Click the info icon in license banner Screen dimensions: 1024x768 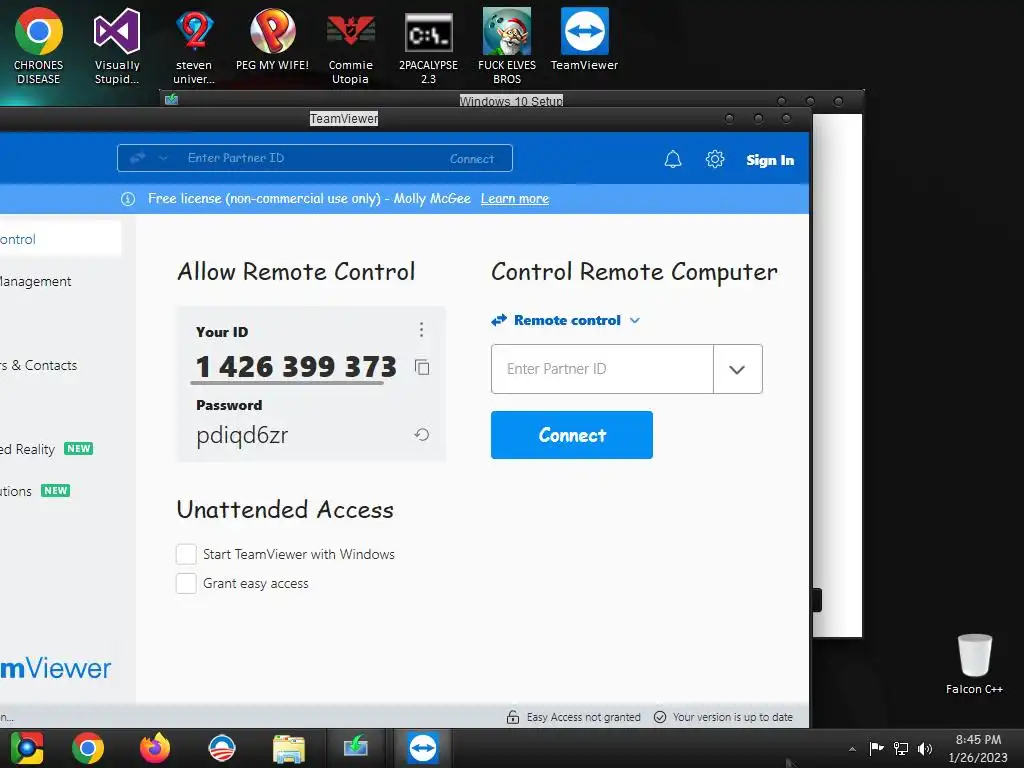point(128,199)
